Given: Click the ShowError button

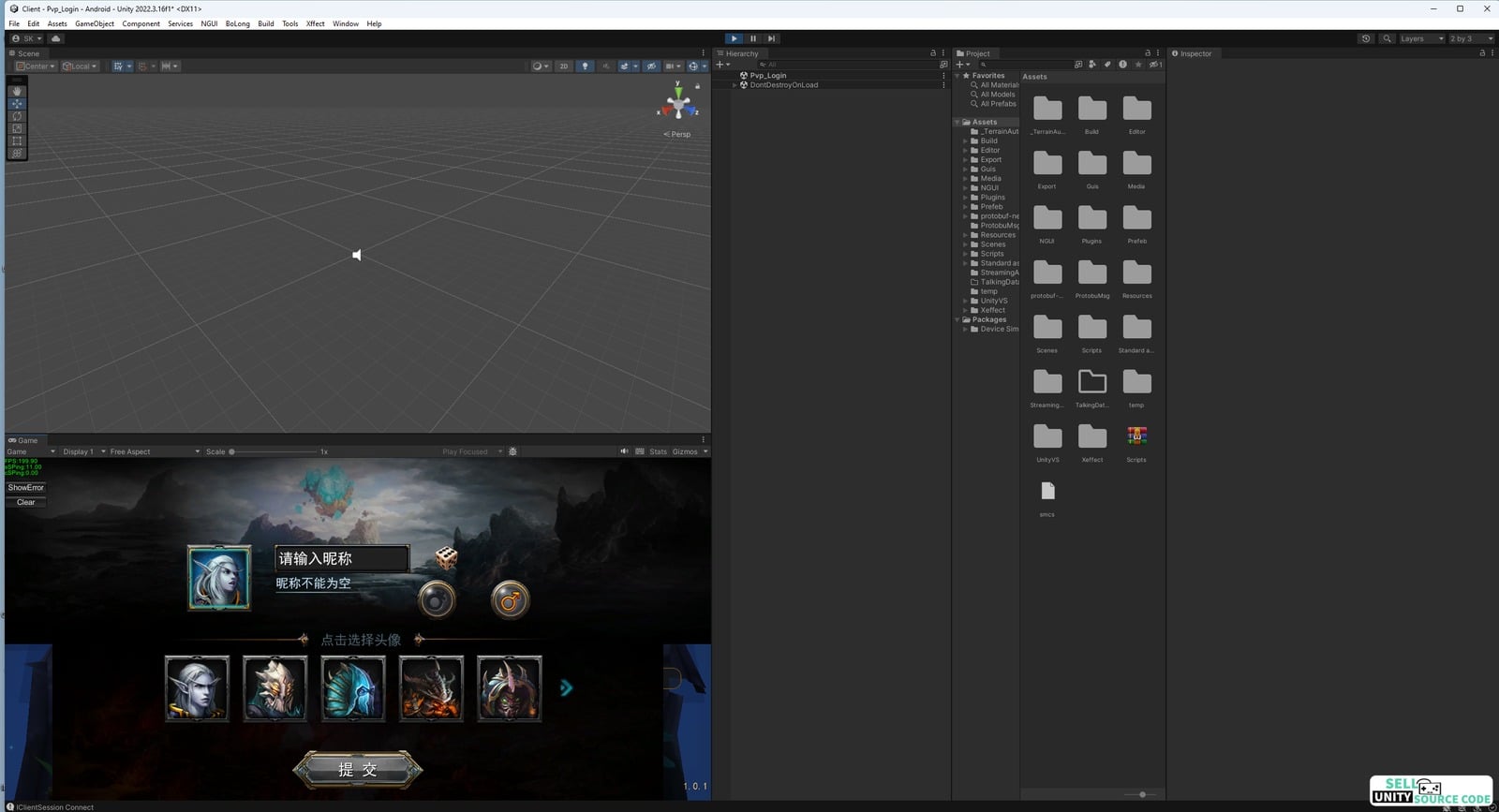Looking at the screenshot, I should click(26, 488).
